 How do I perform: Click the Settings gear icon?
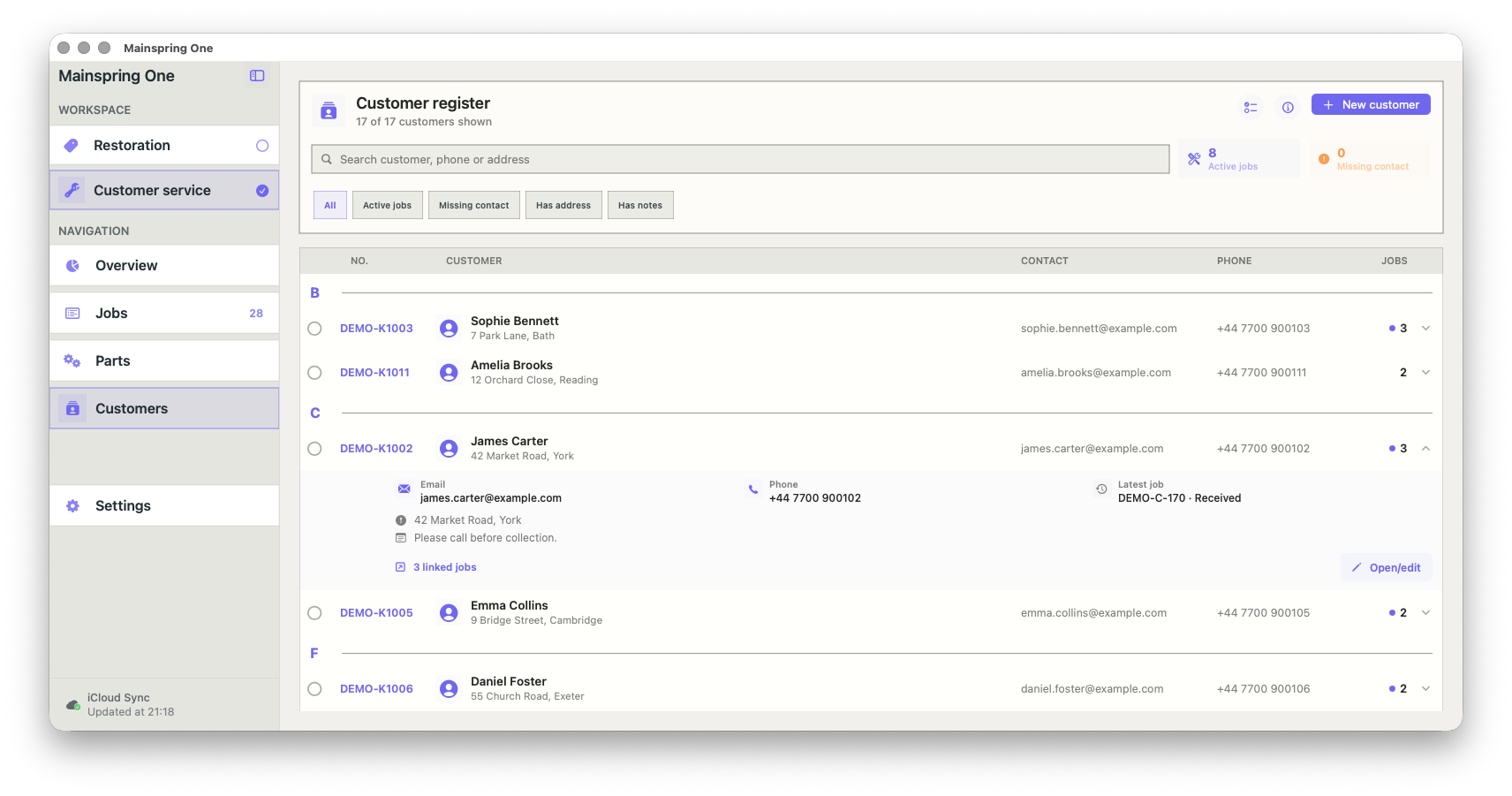pos(72,506)
